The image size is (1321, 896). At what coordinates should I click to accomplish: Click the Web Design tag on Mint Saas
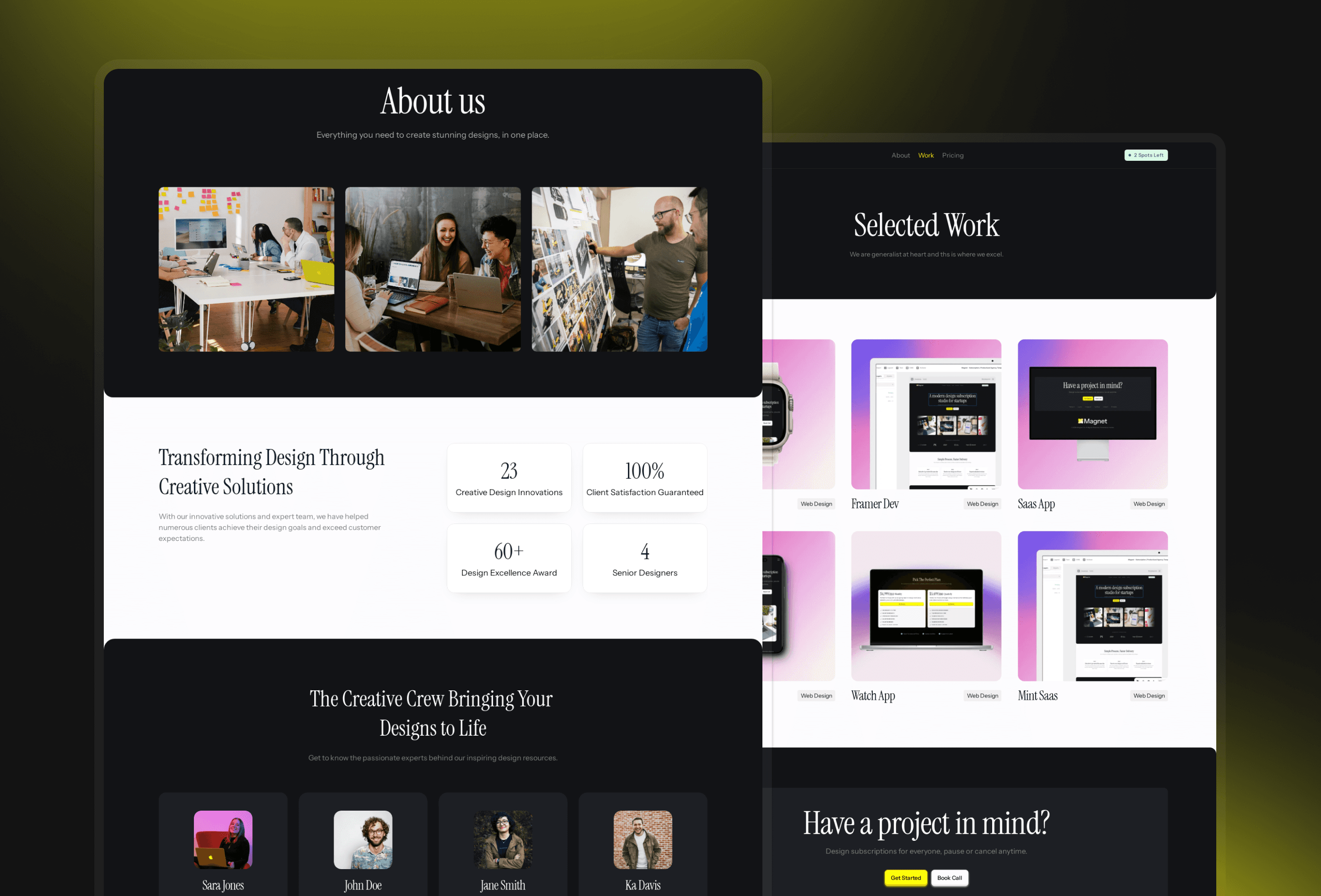pyautogui.click(x=1148, y=695)
